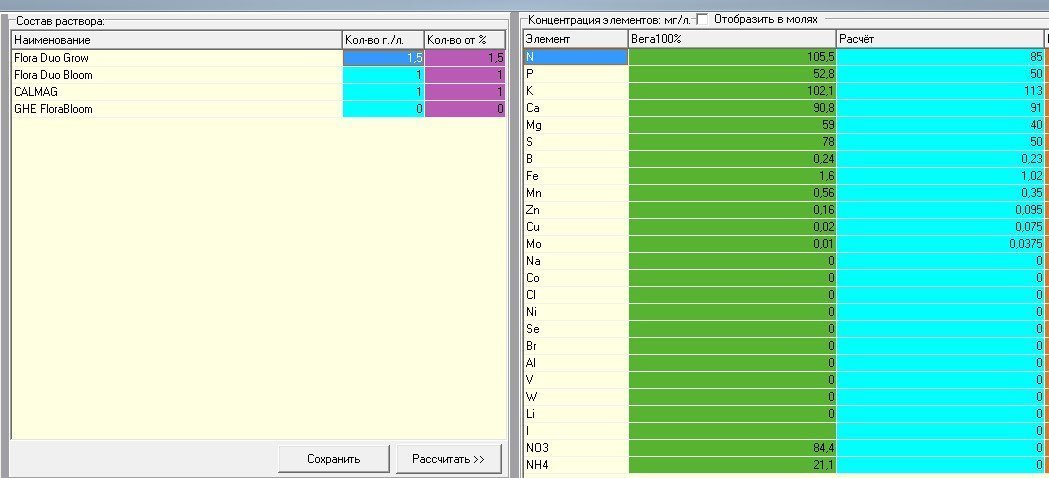The image size is (1049, 478).
Task: Click the Рассчитать >> button
Action: [448, 459]
